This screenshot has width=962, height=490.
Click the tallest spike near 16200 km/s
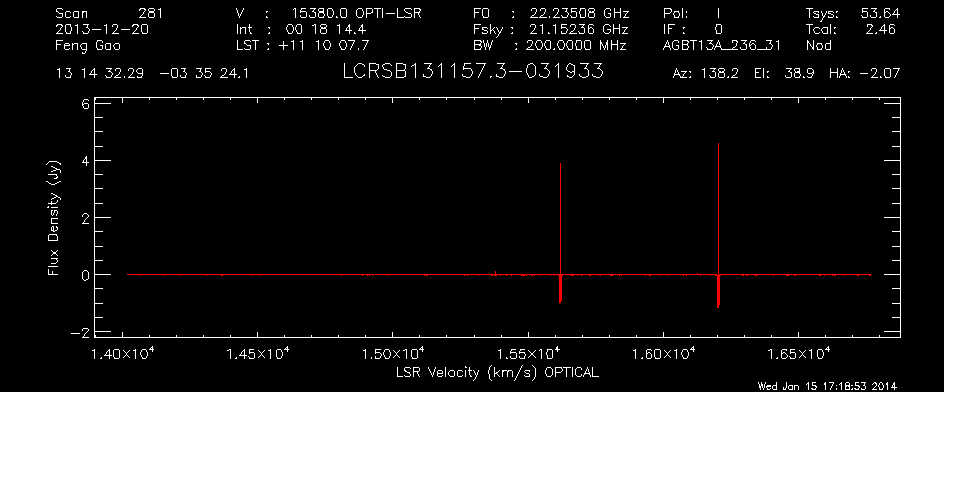tap(718, 225)
